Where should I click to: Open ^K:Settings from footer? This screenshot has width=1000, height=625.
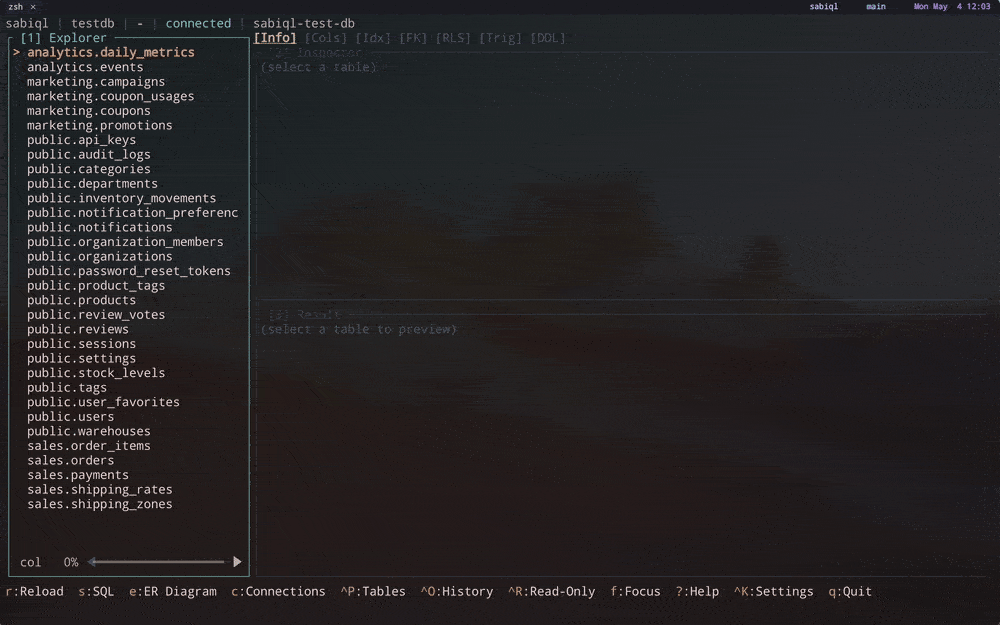[773, 592]
